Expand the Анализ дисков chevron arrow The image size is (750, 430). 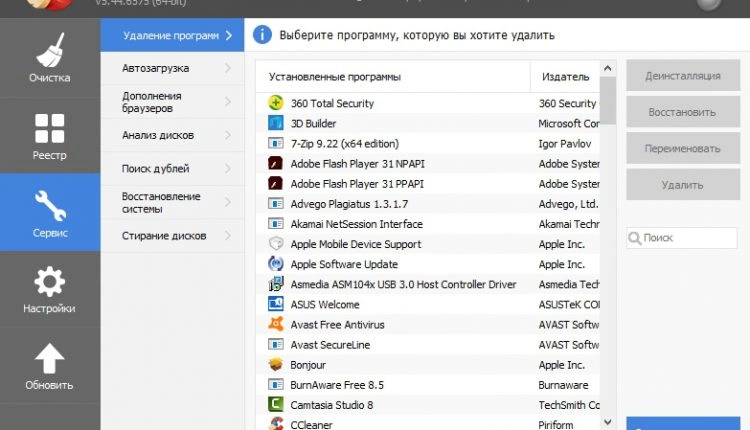tap(228, 135)
